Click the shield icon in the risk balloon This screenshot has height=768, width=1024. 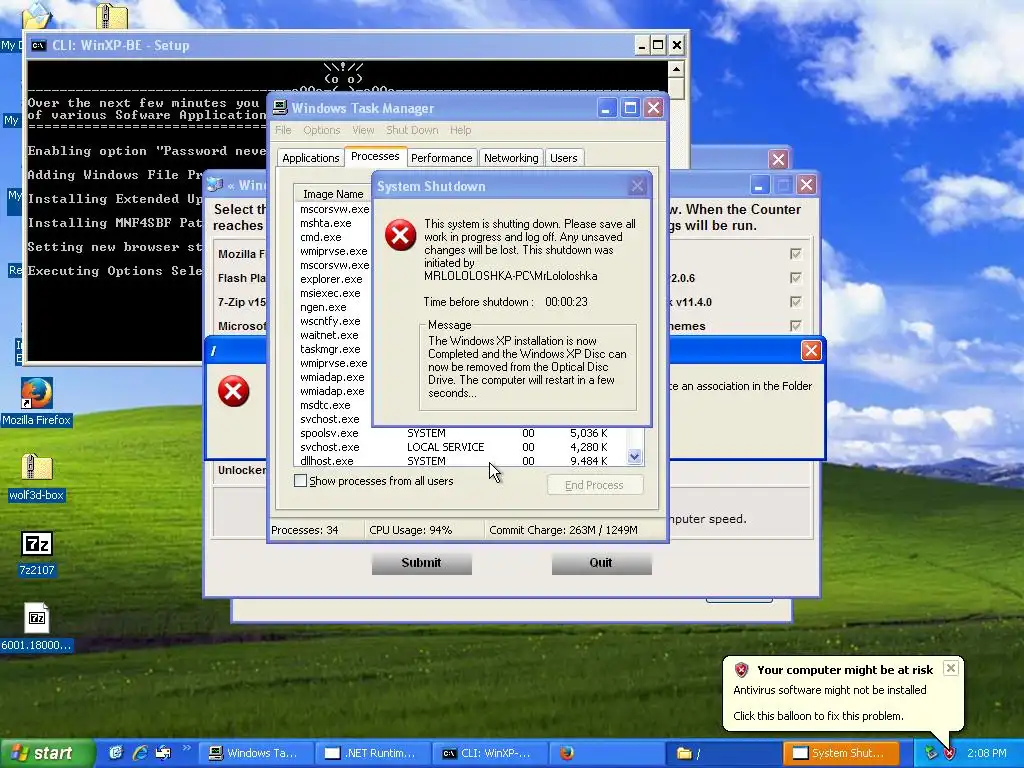(x=741, y=669)
